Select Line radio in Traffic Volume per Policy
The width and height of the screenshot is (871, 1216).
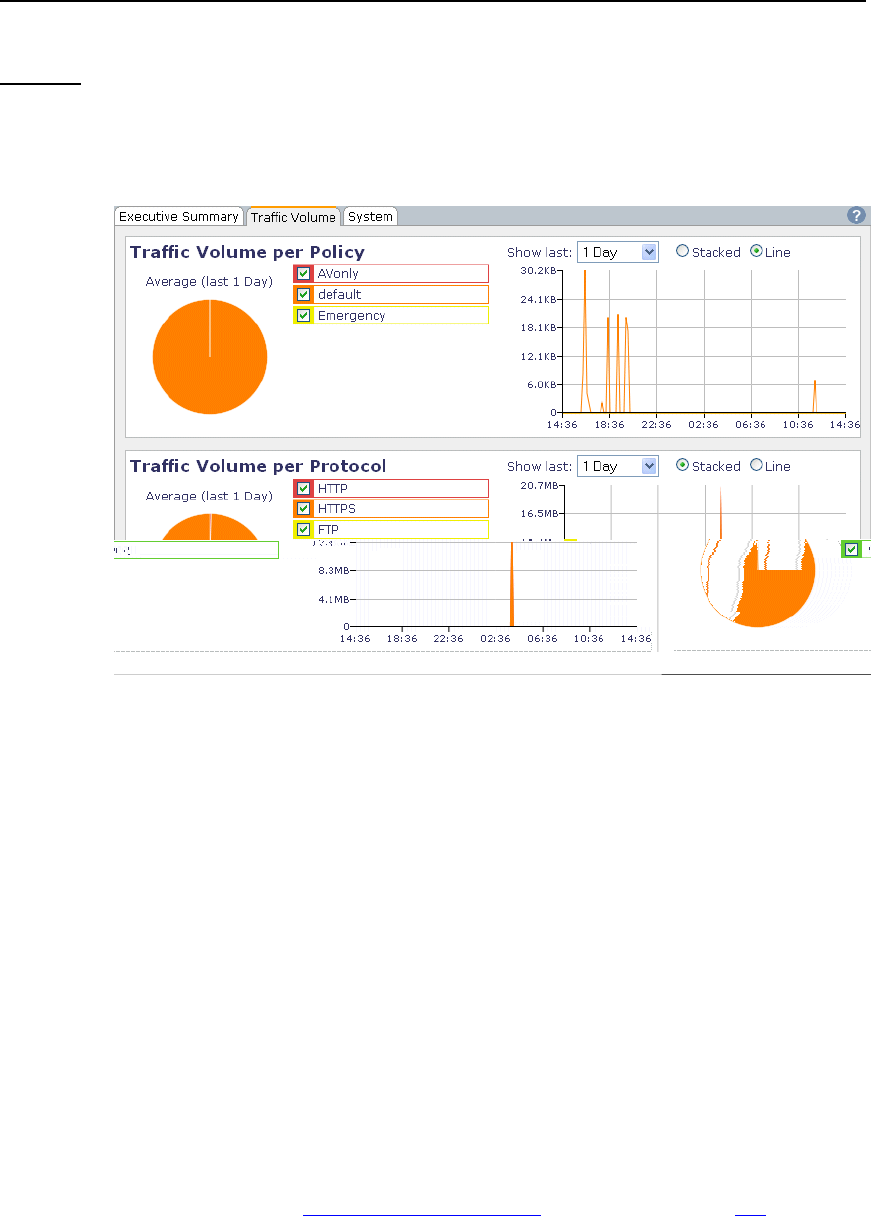pyautogui.click(x=756, y=252)
